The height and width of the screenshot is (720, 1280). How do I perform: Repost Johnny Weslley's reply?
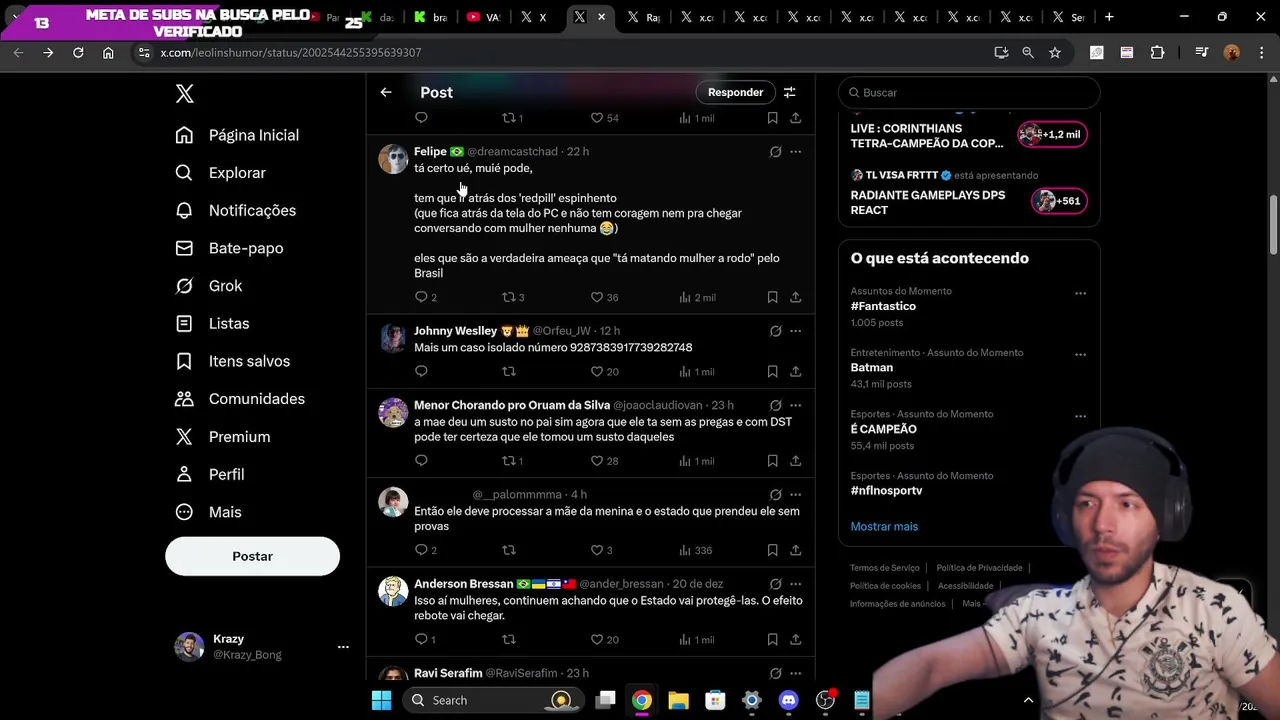(508, 371)
